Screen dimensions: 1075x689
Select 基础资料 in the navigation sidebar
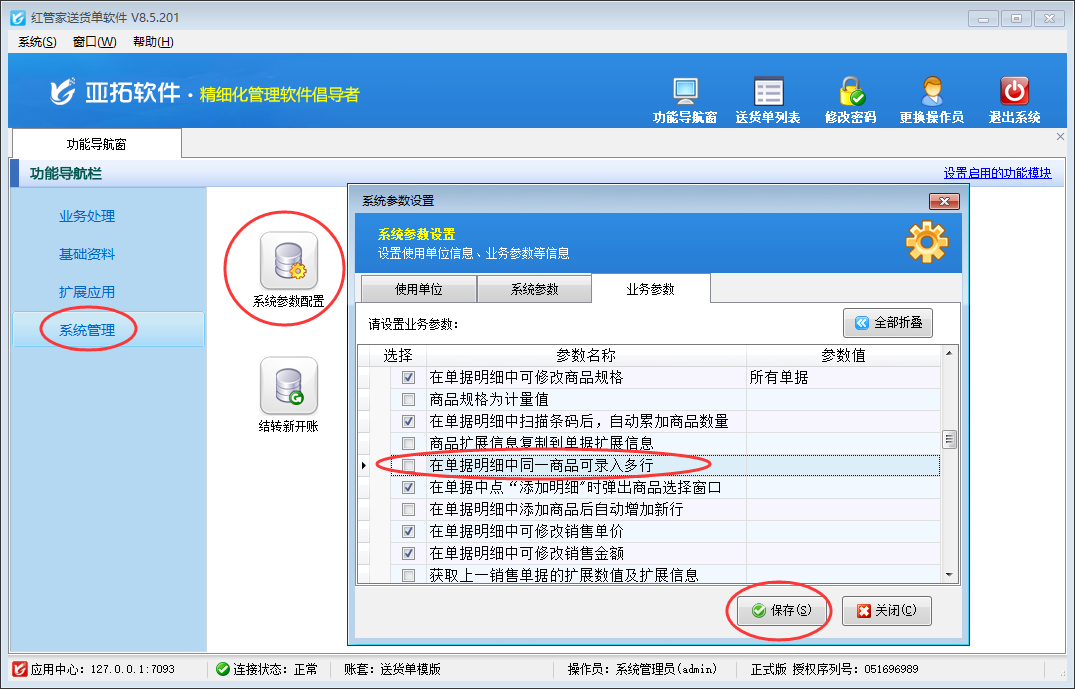87,254
